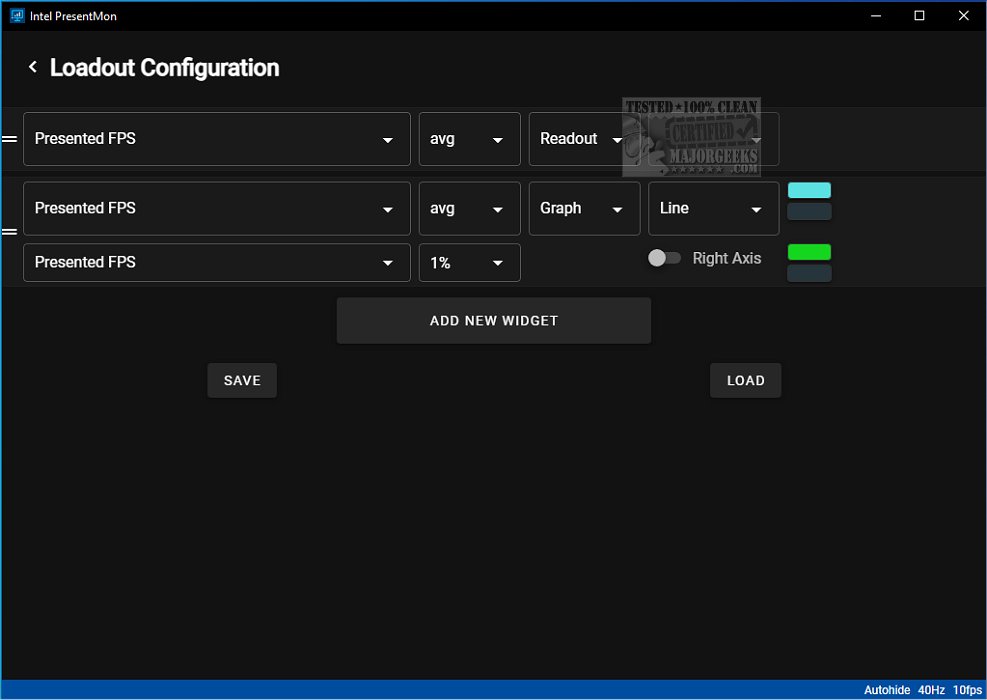Open the Presented FPS metric dropdown in Readout row
Viewport: 987px width, 700px height.
pos(217,139)
